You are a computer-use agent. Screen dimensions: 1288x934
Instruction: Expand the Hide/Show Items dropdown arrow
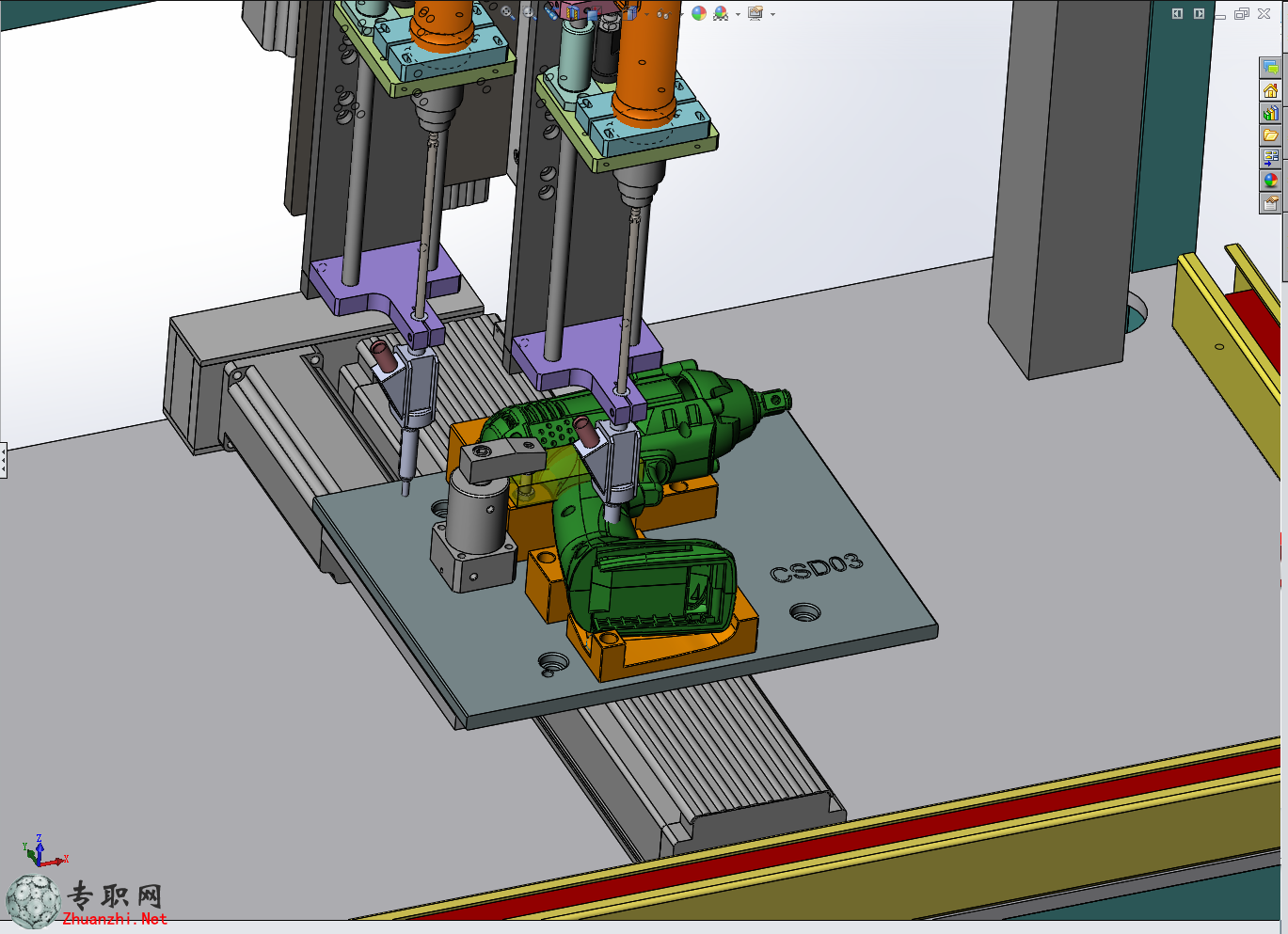681,14
